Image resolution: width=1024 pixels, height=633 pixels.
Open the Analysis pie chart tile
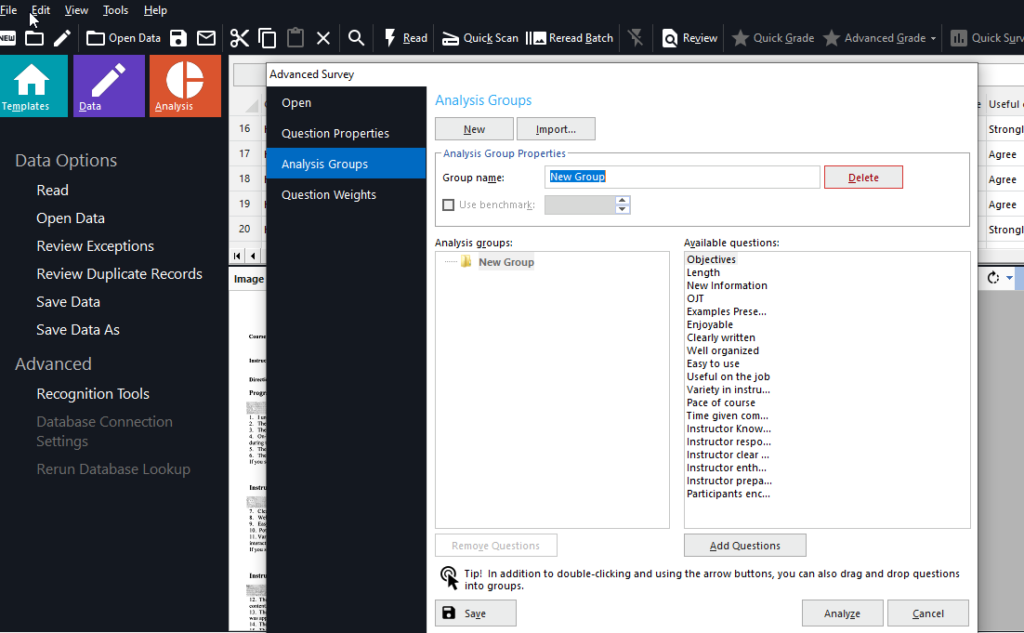185,86
